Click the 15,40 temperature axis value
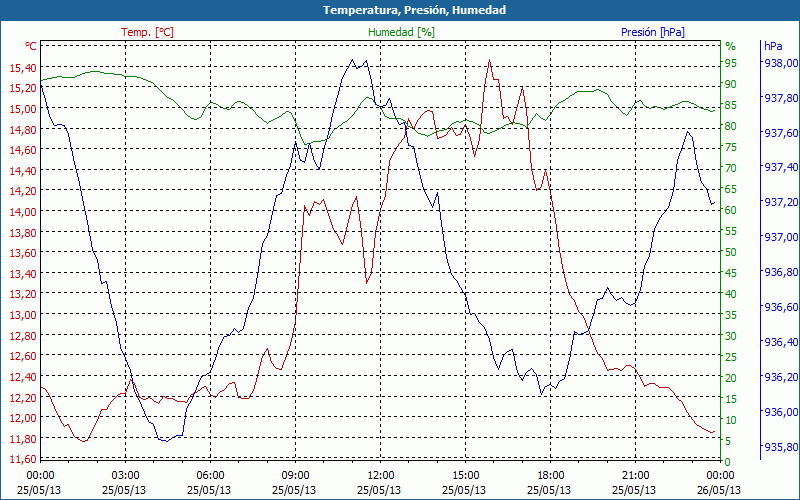 (23, 67)
